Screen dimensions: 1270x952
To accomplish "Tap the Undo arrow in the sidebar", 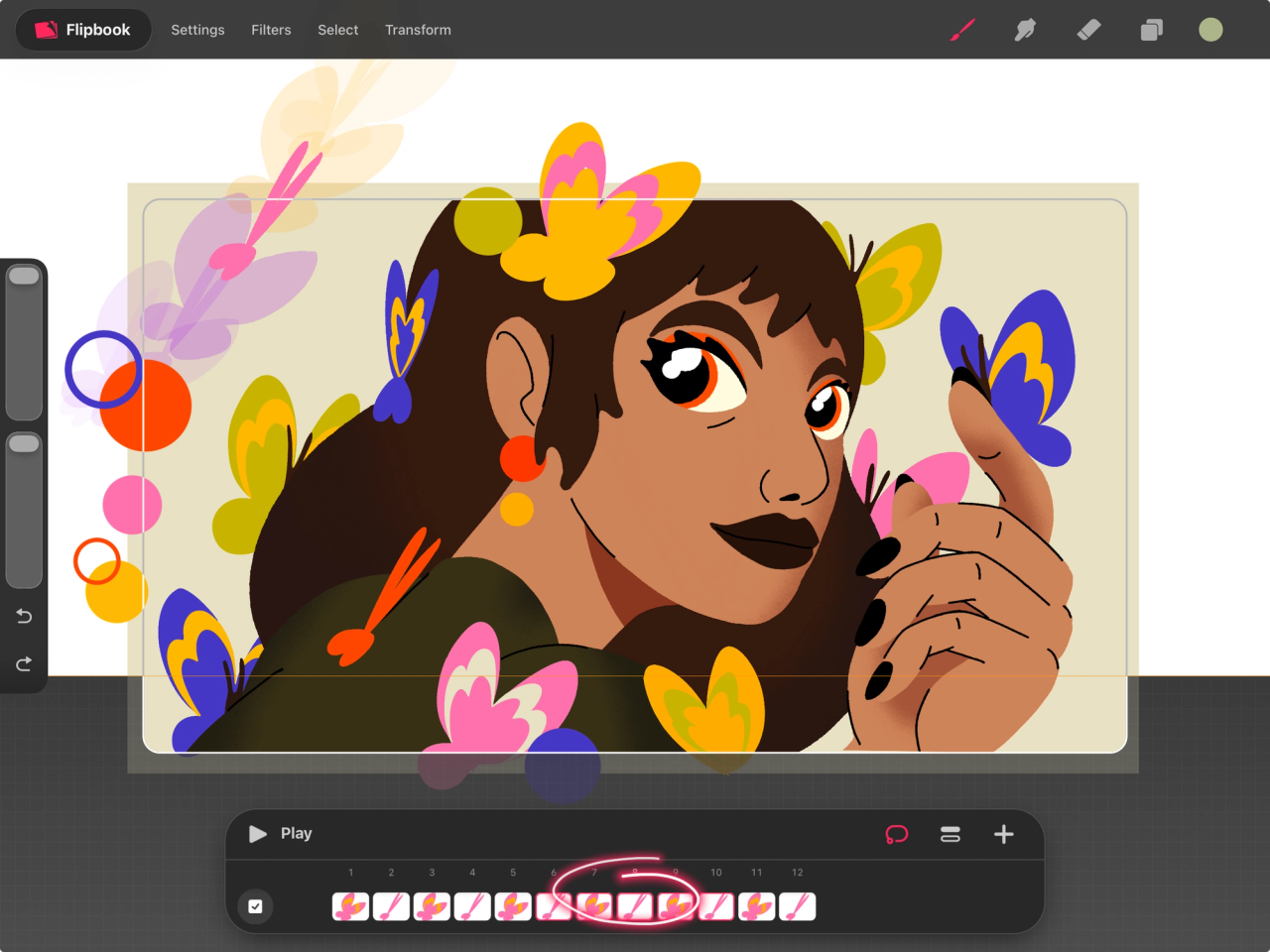I will 24,616.
